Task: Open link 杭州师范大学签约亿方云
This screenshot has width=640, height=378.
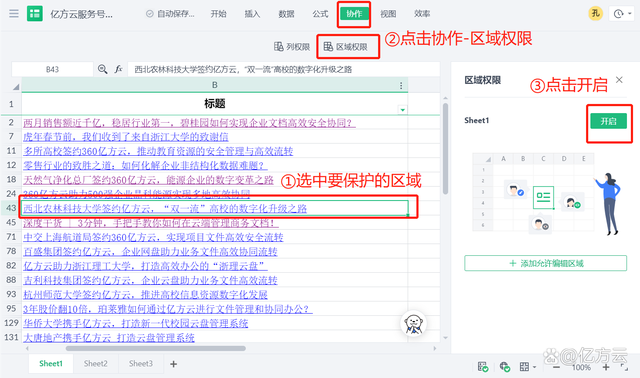Action: [x=145, y=294]
